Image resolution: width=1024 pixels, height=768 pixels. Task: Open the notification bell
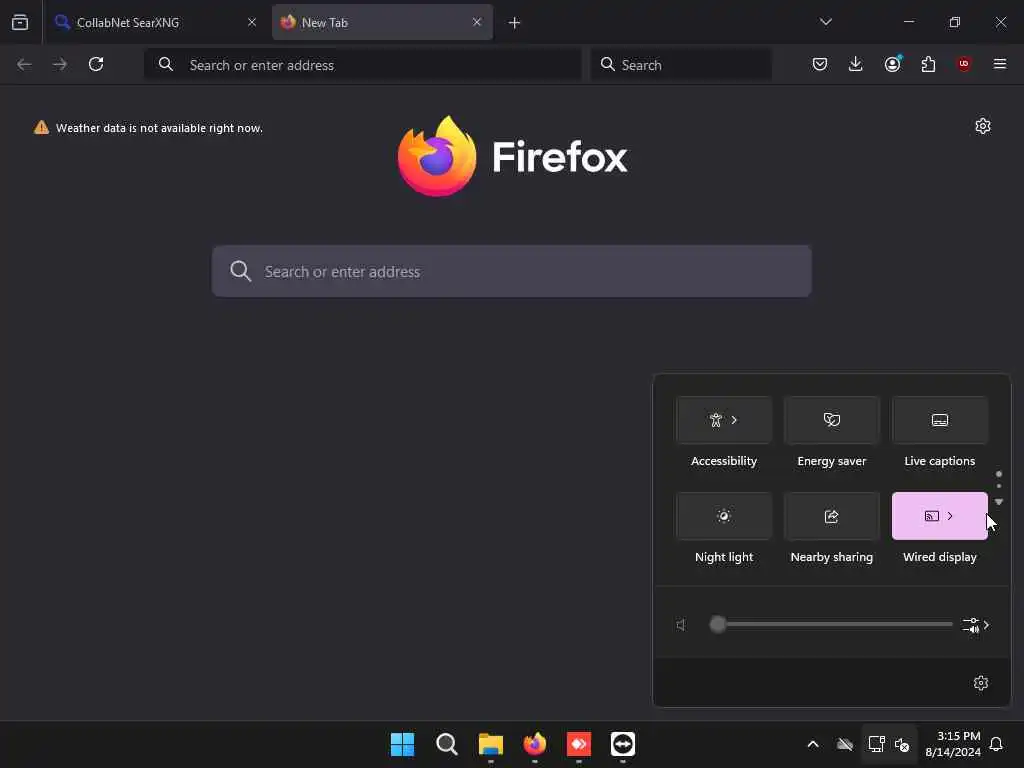[996, 744]
